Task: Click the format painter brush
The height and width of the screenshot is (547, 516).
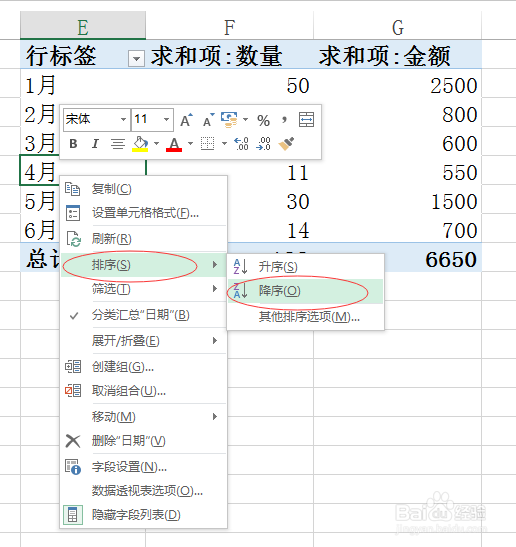Action: pos(286,144)
